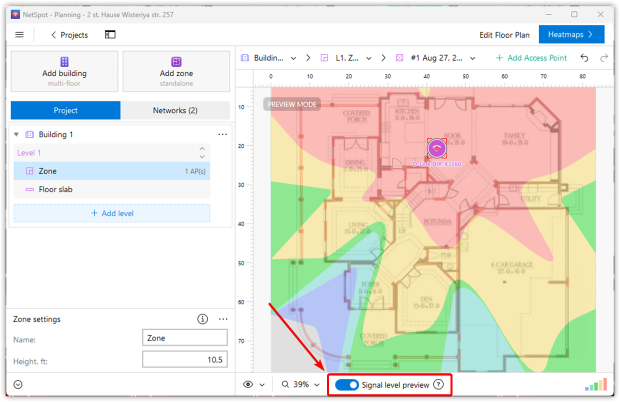Add a standalone zone
This screenshot has width=620, height=402.
click(176, 72)
